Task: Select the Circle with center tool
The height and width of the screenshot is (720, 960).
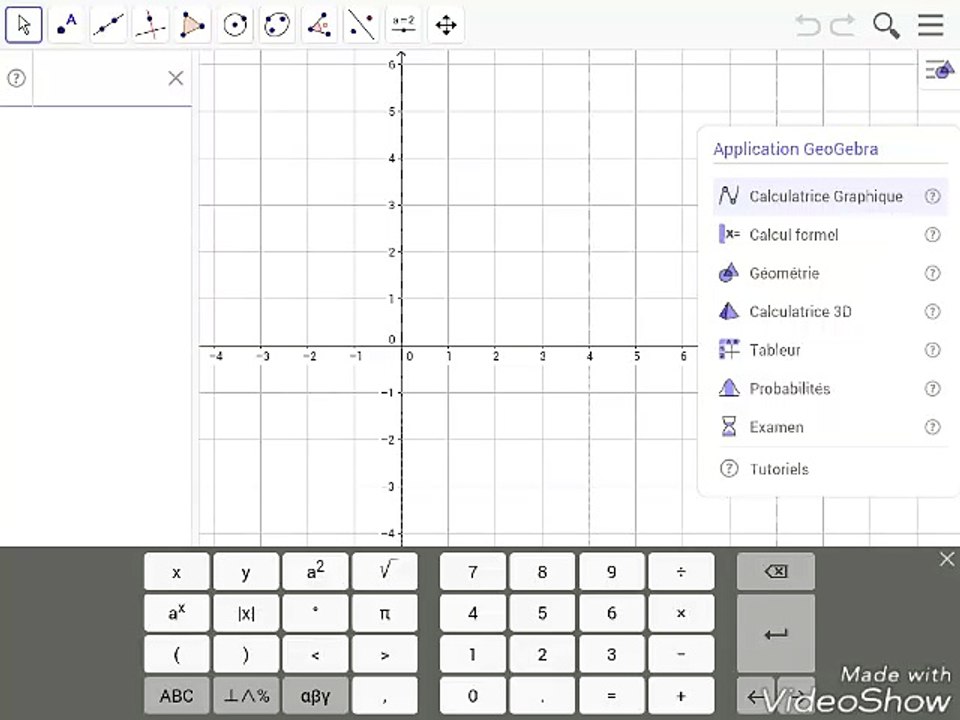Action: point(234,25)
